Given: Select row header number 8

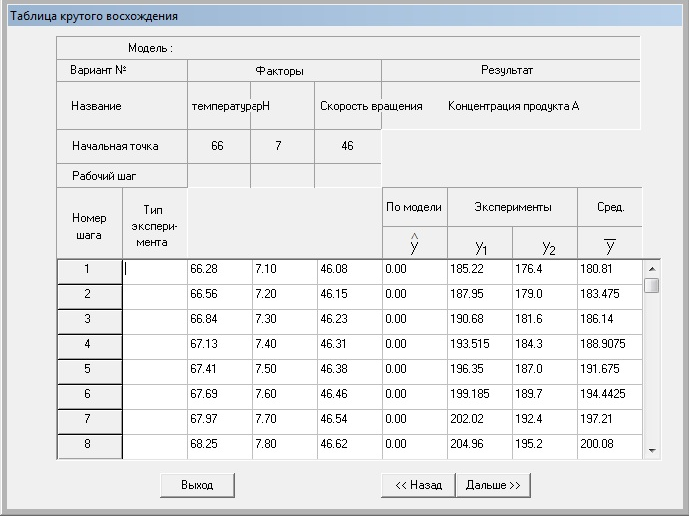Looking at the screenshot, I should (90, 447).
